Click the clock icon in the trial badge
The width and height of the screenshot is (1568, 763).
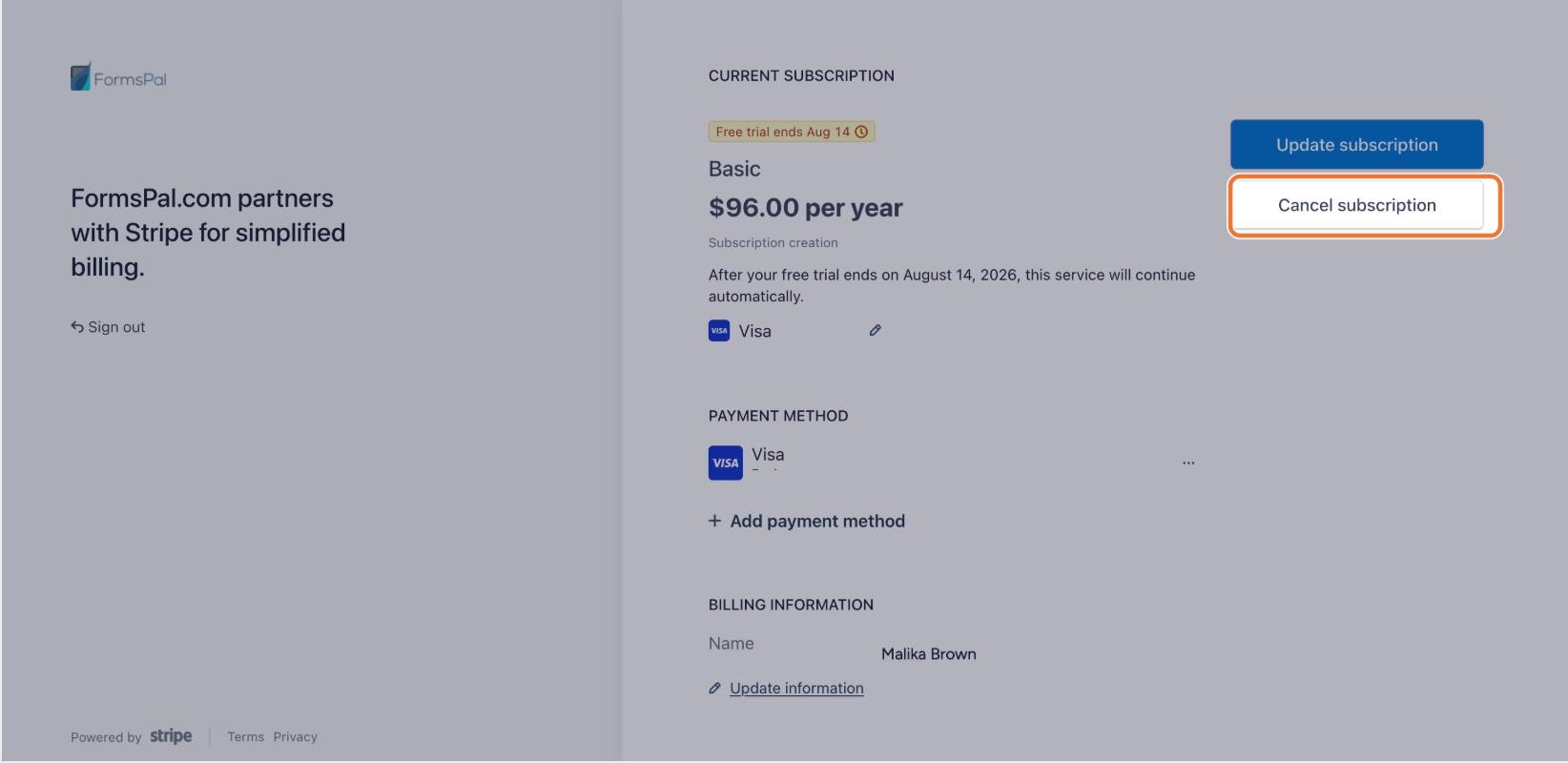coord(861,132)
